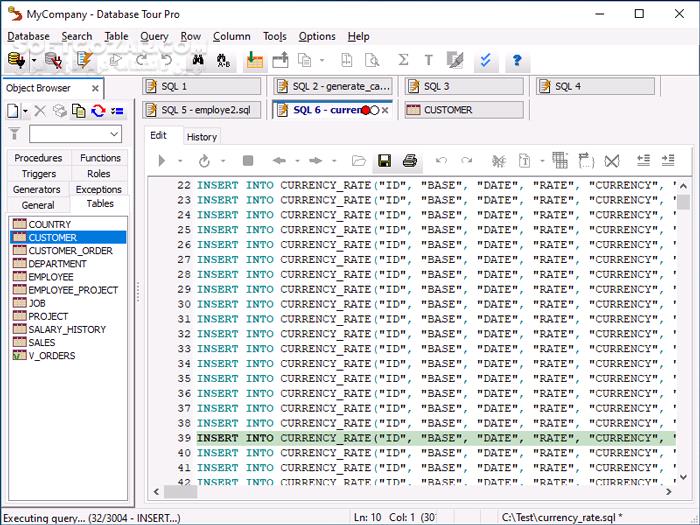Click the new object blank page icon
The height and width of the screenshot is (525, 700).
pos(13,111)
